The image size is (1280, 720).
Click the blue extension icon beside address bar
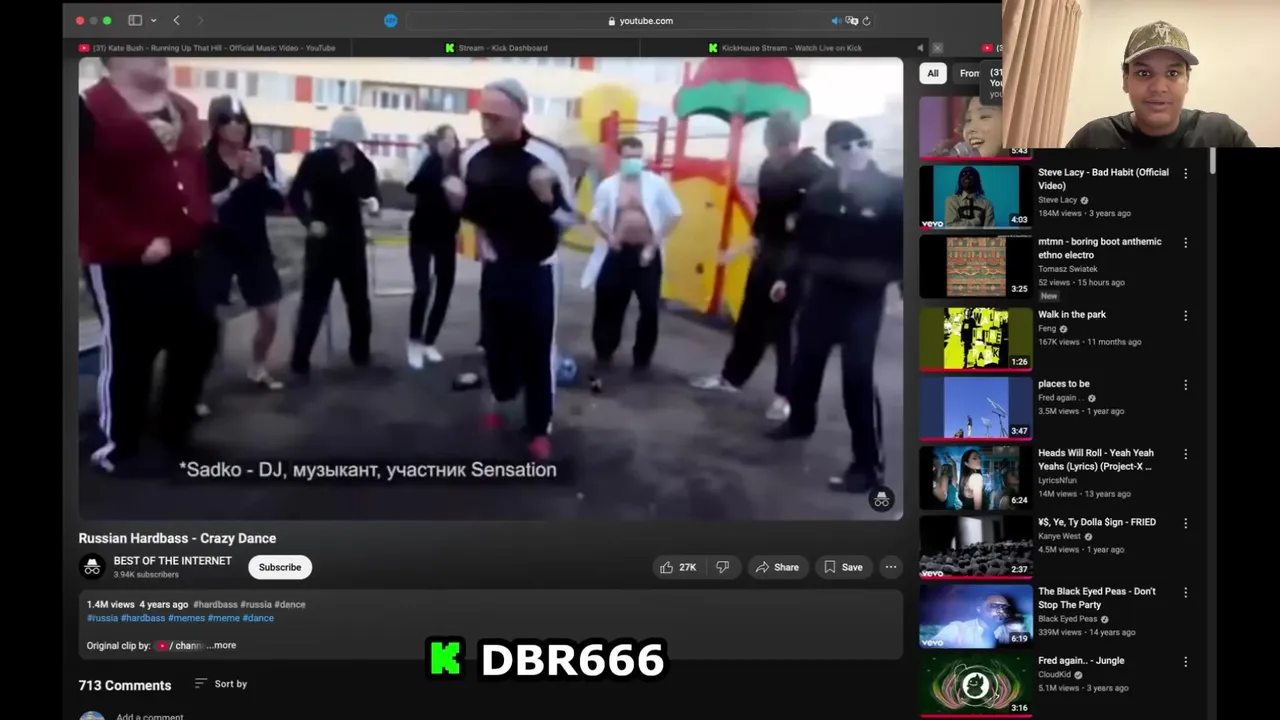(391, 20)
